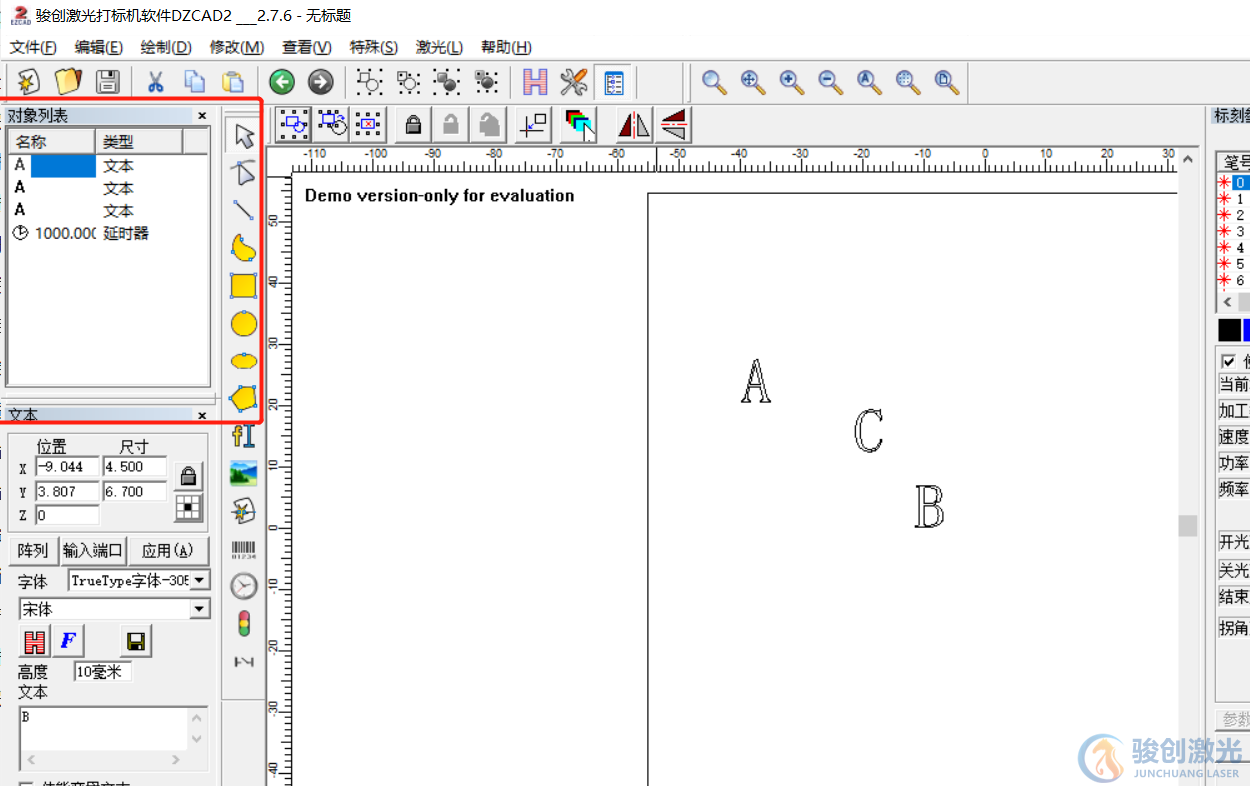Select the pan view magnifier with four arrows
This screenshot has height=786, width=1250.
click(753, 81)
